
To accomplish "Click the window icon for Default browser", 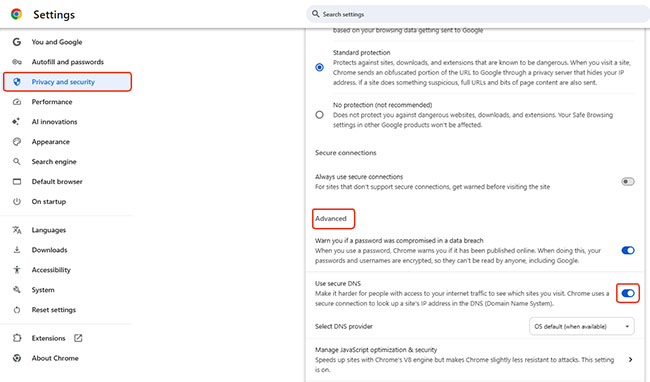I will (17, 181).
